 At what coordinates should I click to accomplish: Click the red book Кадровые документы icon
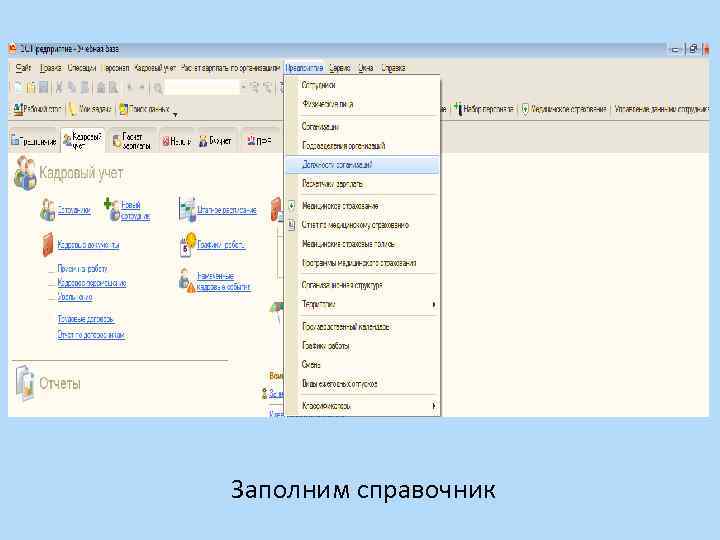(48, 244)
